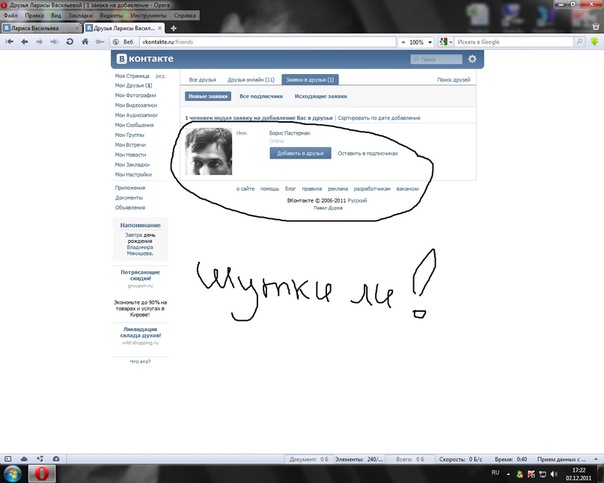
Task: Open Мои Сообщения in sidebar
Action: (134, 125)
